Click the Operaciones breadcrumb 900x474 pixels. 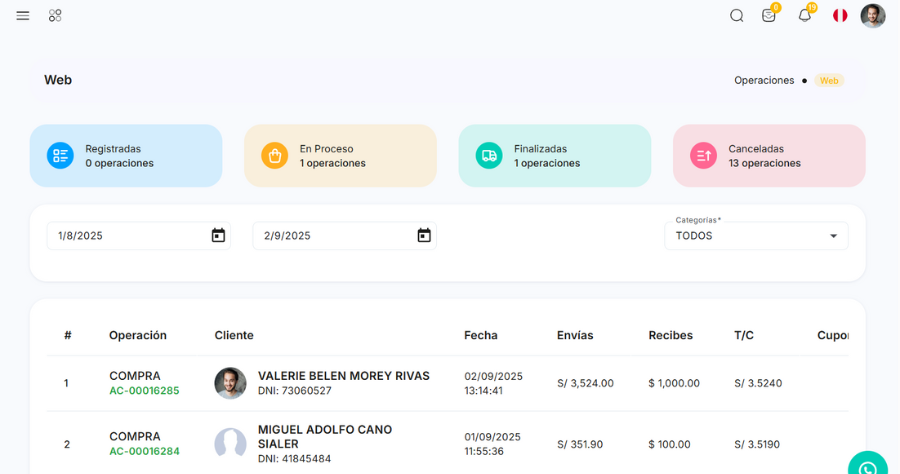[764, 80]
